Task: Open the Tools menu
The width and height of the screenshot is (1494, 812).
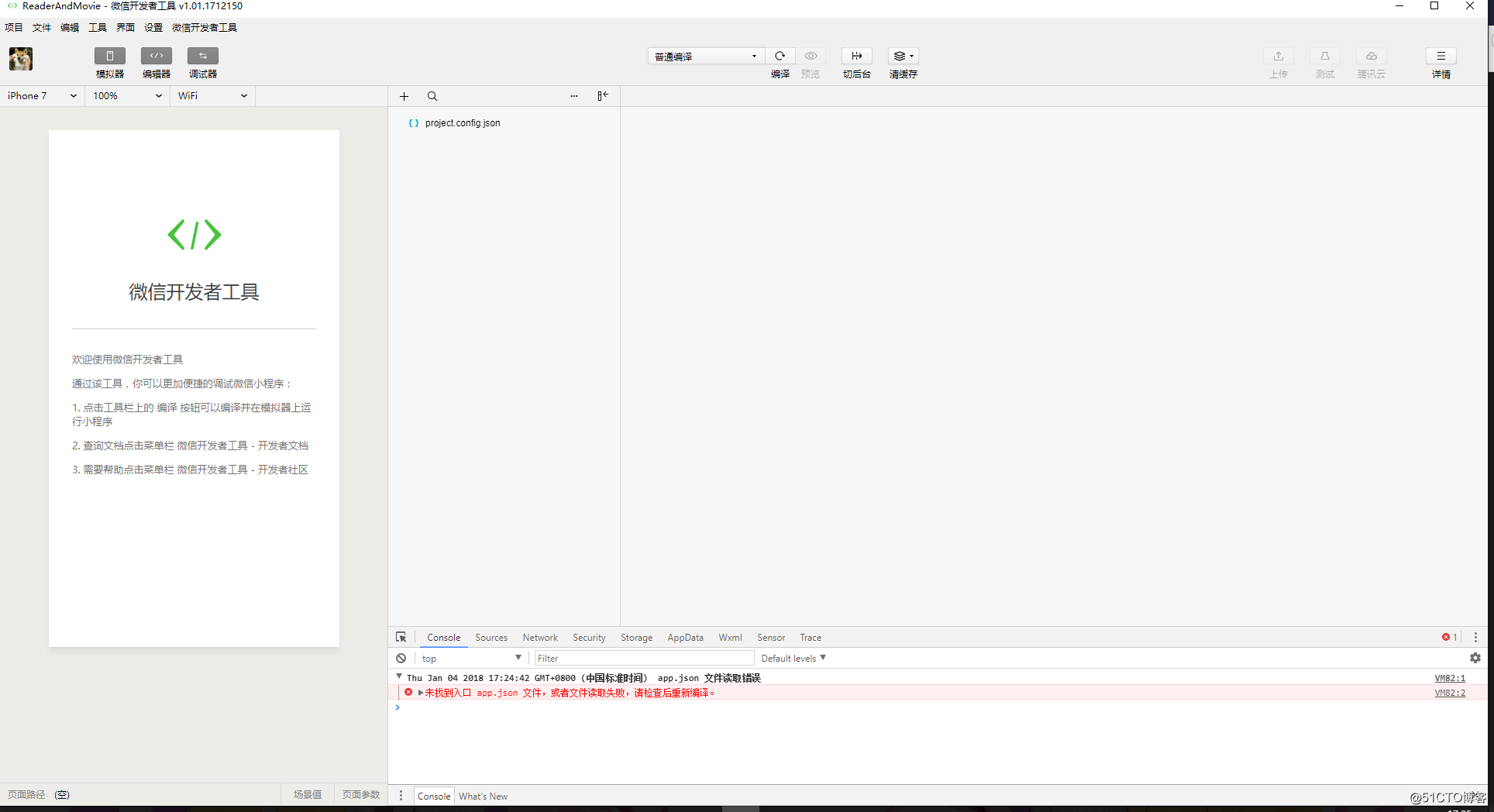Action: (98, 27)
